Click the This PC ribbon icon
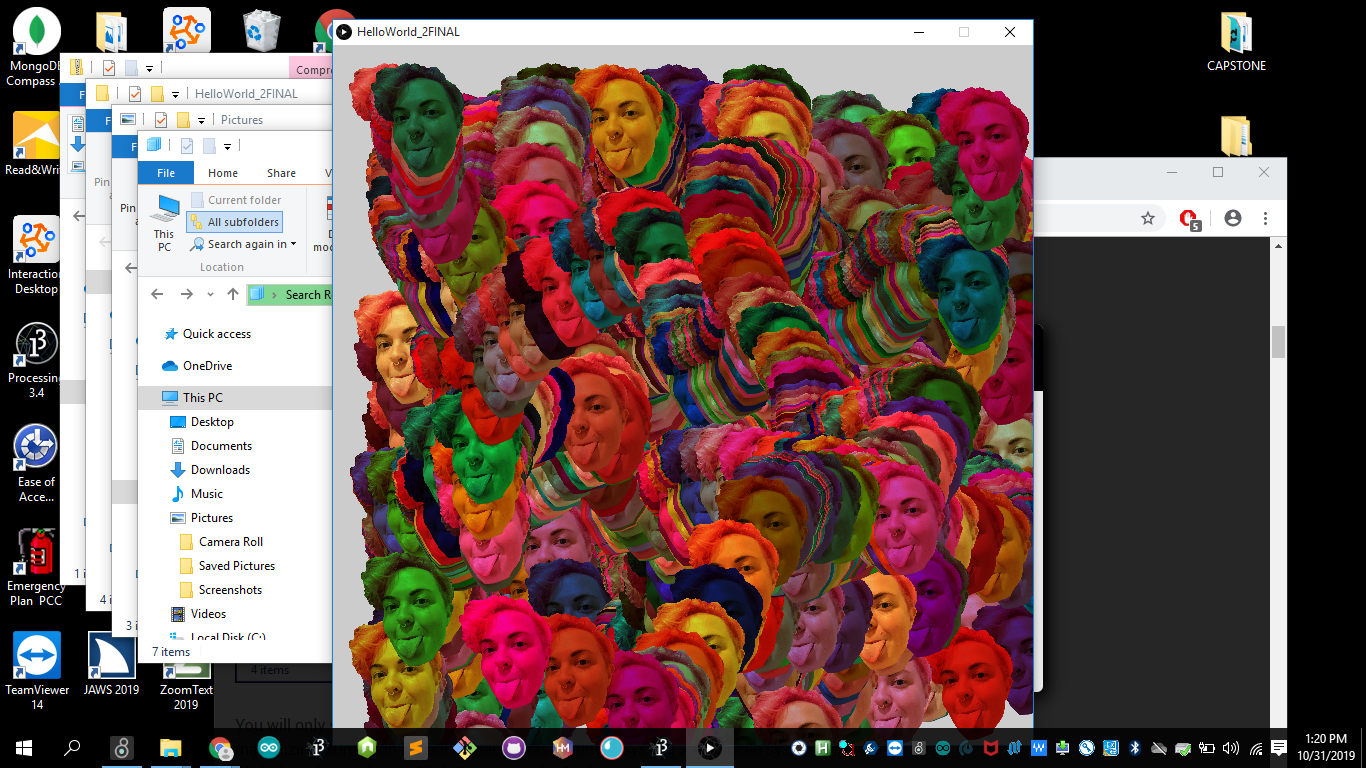Image resolution: width=1366 pixels, height=768 pixels. pyautogui.click(x=164, y=221)
